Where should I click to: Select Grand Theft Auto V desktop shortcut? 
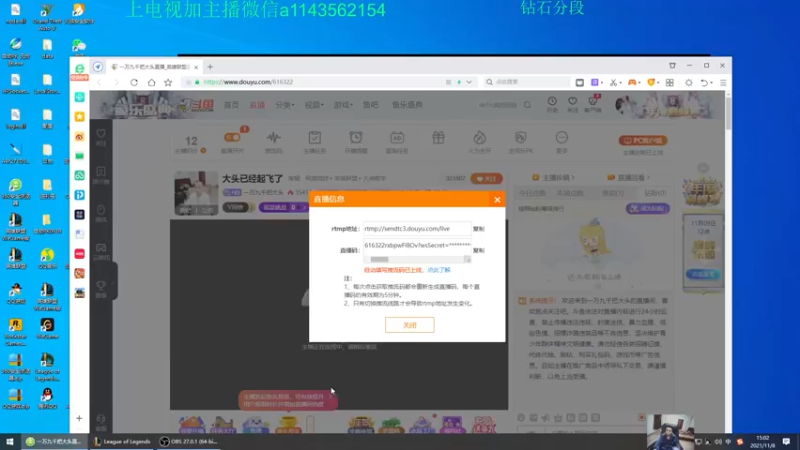click(47, 15)
